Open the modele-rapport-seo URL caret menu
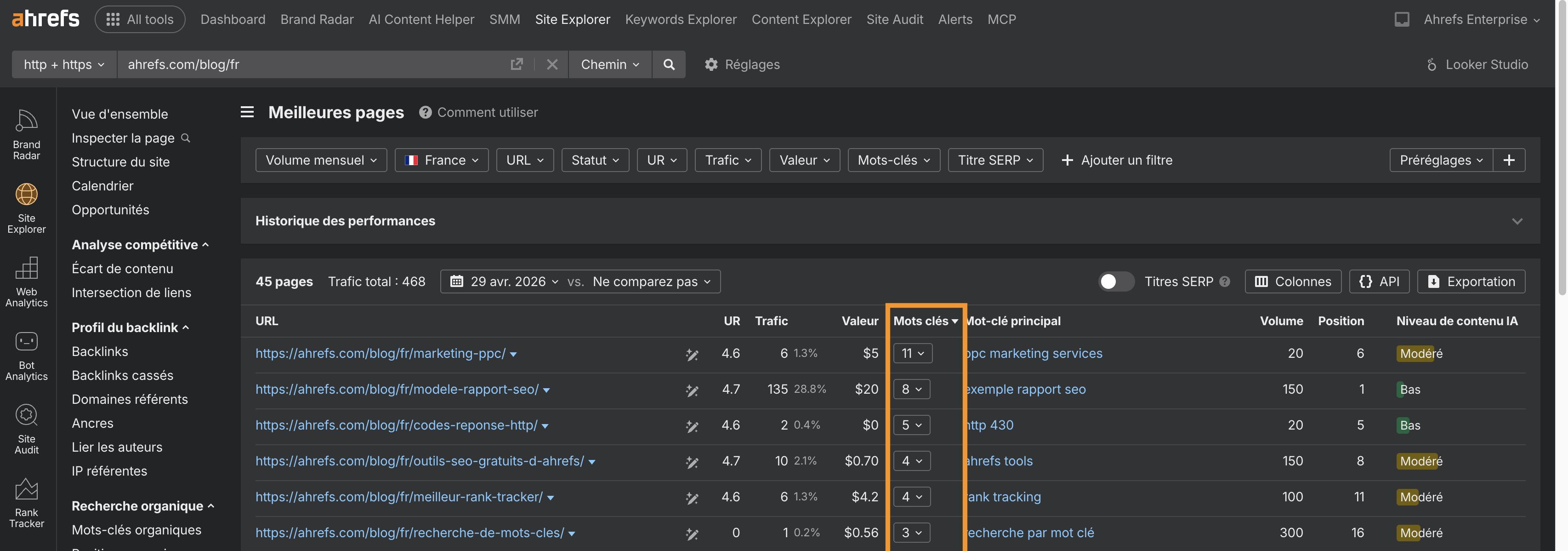1568x551 pixels. [546, 390]
